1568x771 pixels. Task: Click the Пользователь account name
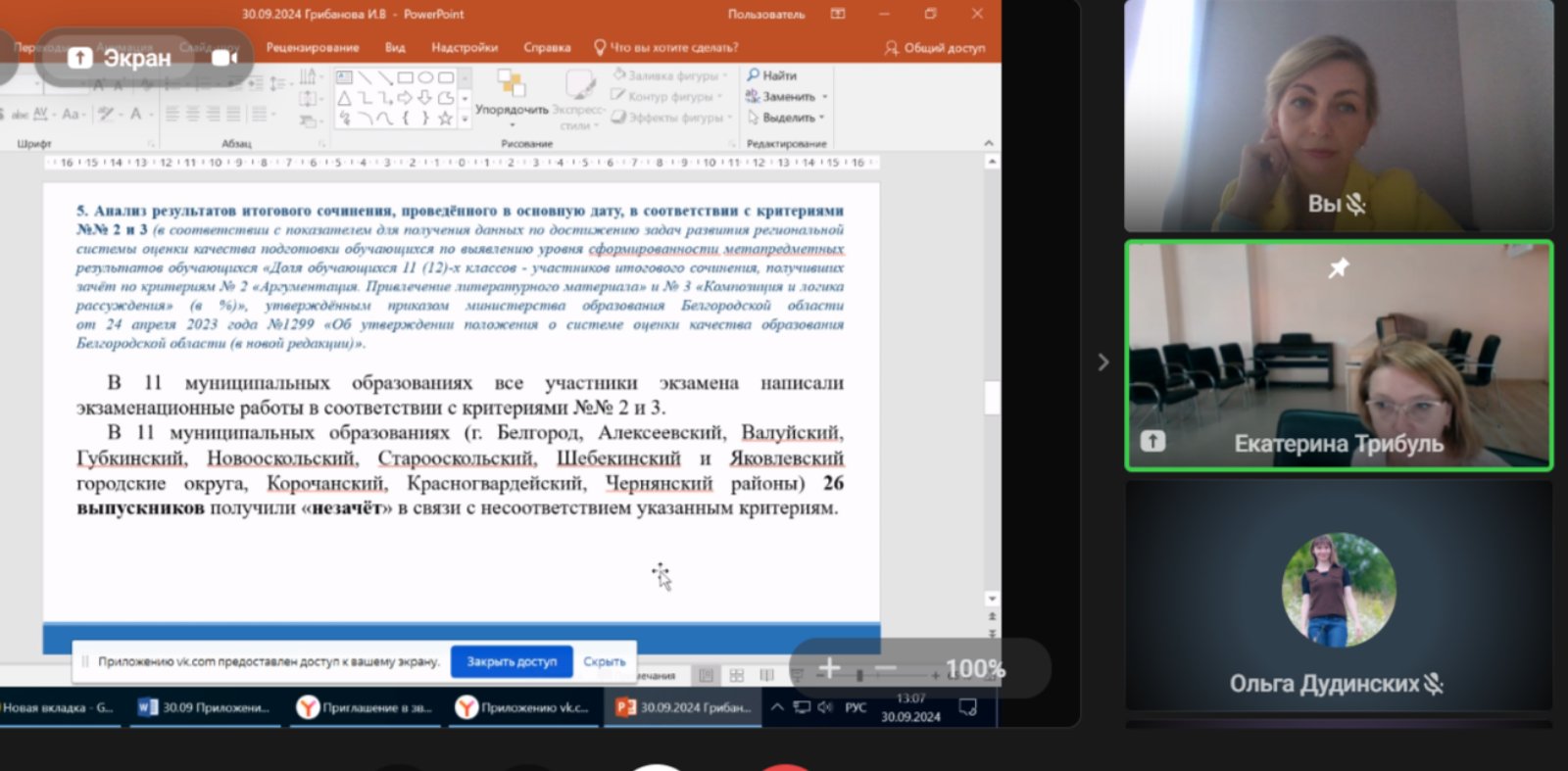(x=766, y=14)
